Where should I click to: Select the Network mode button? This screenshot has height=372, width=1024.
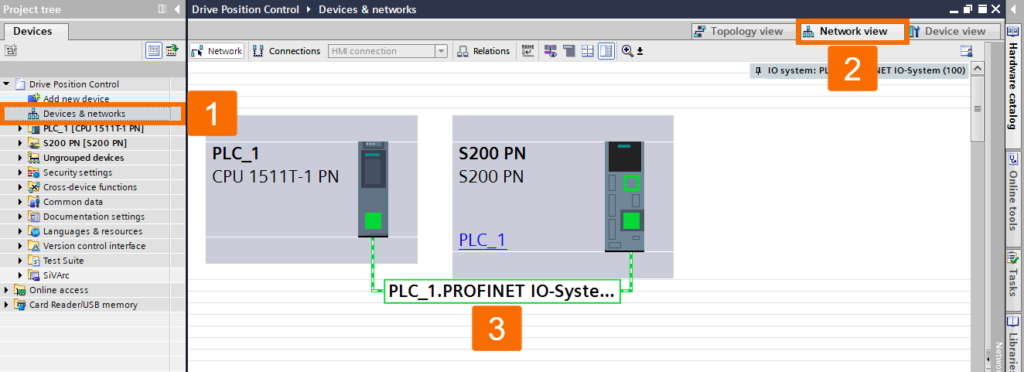point(217,51)
